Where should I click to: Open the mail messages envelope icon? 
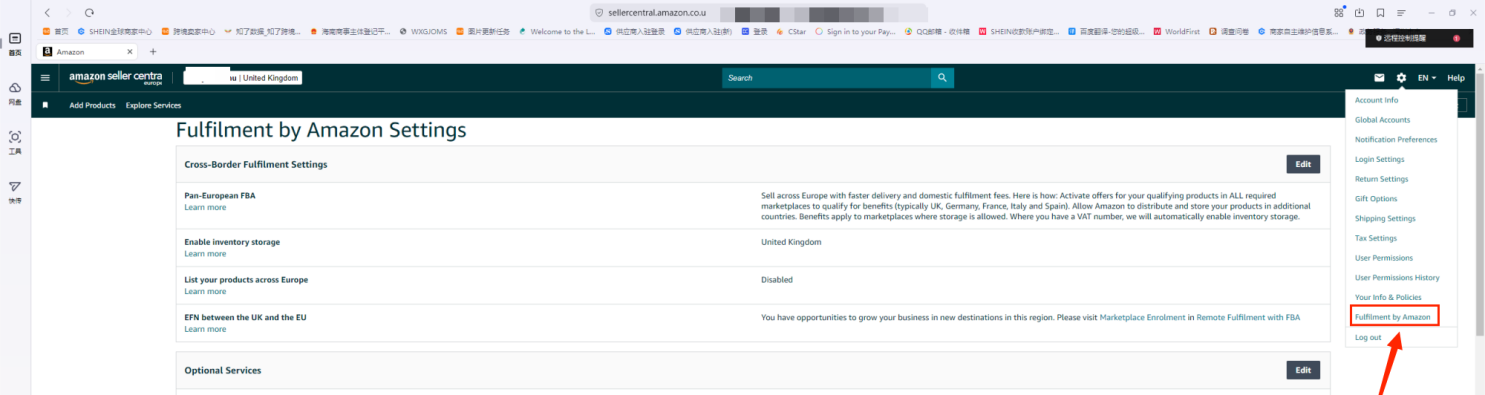[1379, 78]
